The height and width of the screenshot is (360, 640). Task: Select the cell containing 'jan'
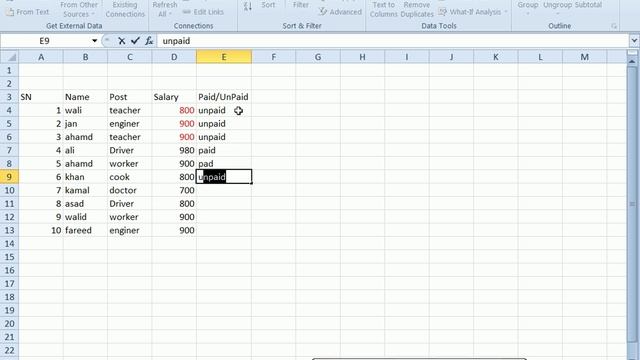pyautogui.click(x=85, y=124)
